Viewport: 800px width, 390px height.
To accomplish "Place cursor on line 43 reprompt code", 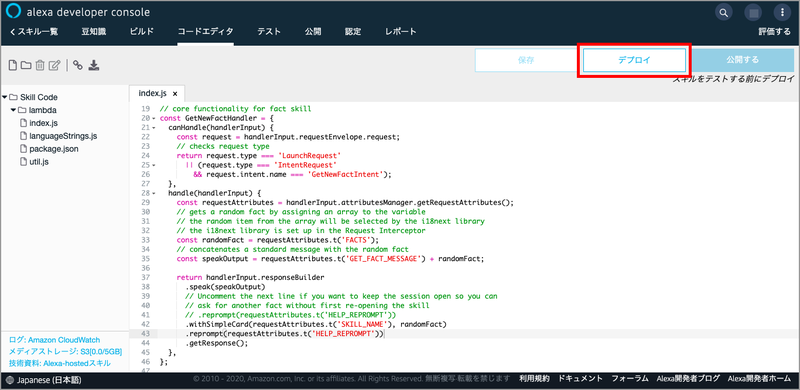I will tap(284, 334).
